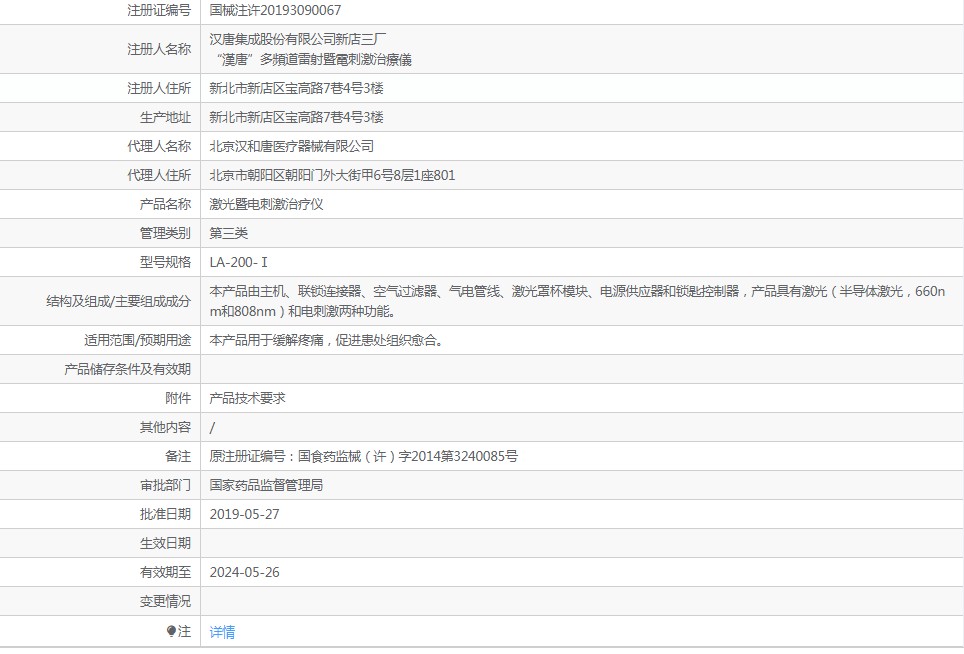This screenshot has height=654, width=964.
Task: Click the 备注 label
Action: (x=178, y=456)
